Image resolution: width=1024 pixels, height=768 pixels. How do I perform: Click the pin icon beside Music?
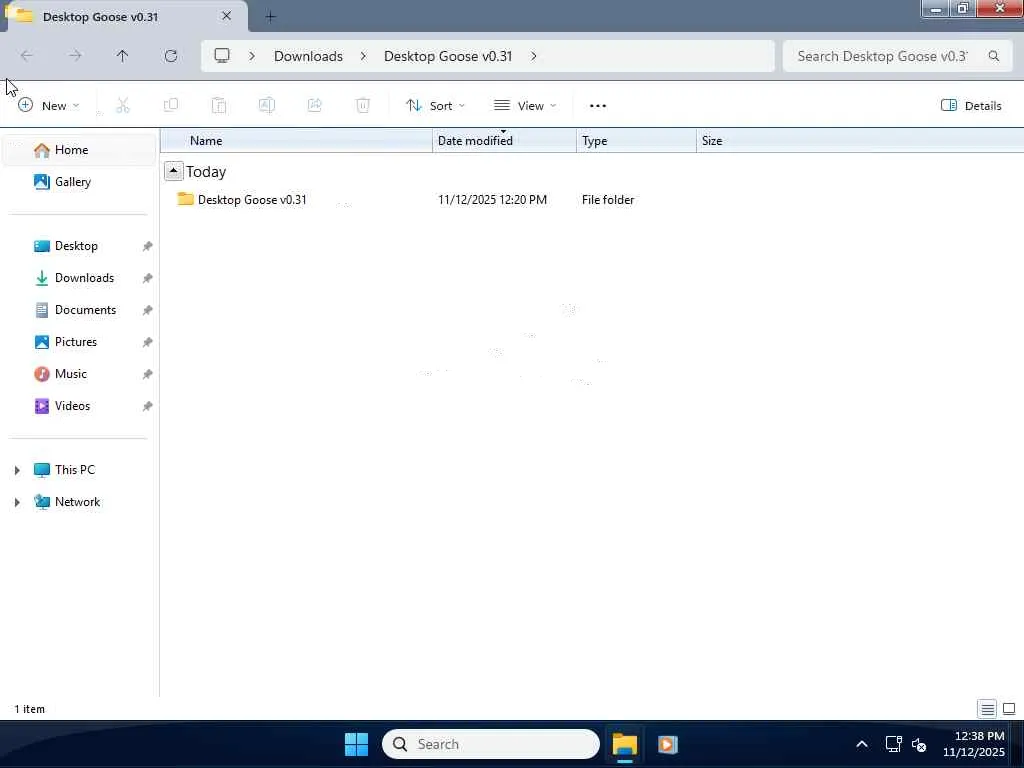148,374
